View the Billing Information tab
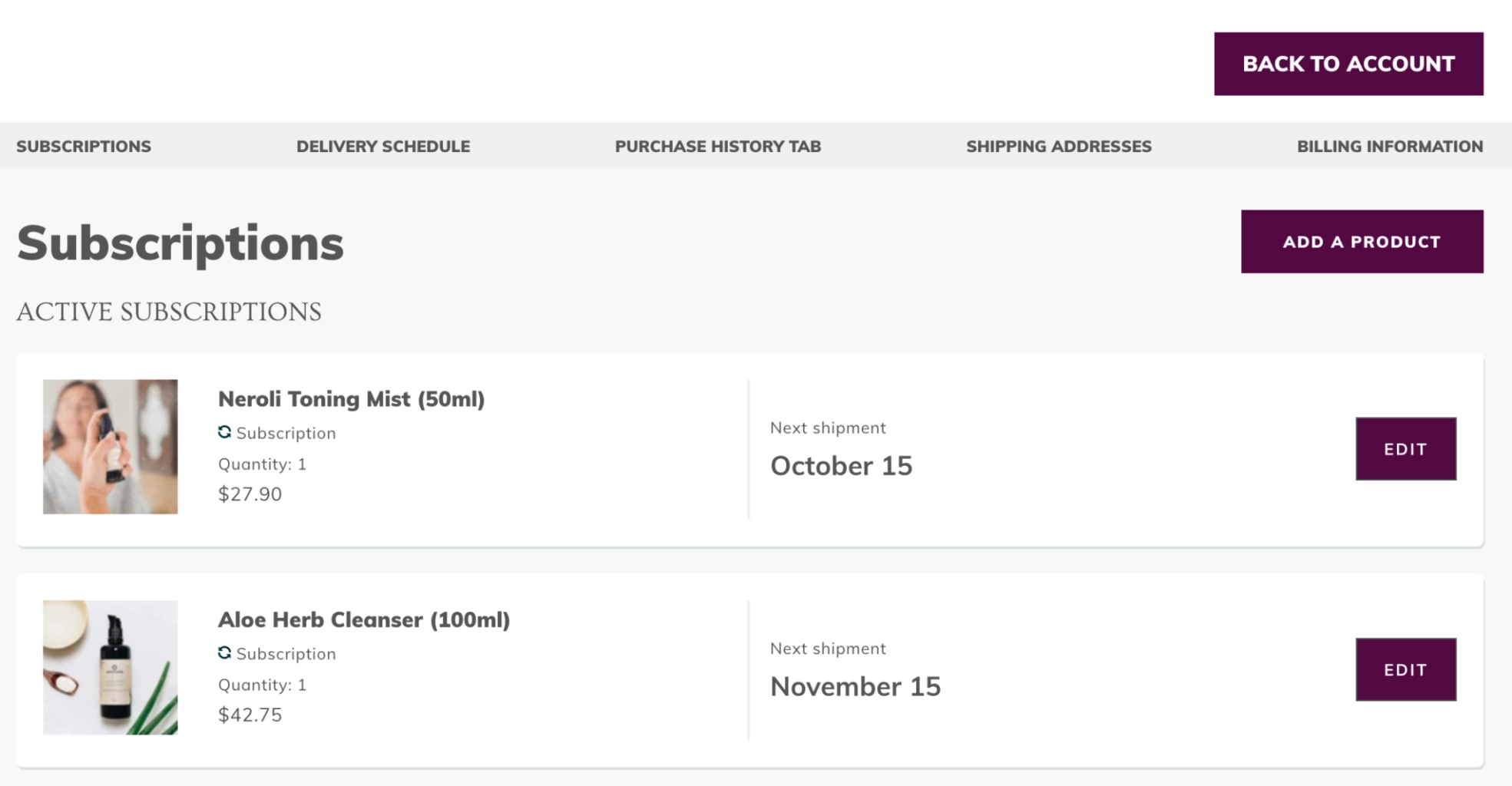 1389,147
